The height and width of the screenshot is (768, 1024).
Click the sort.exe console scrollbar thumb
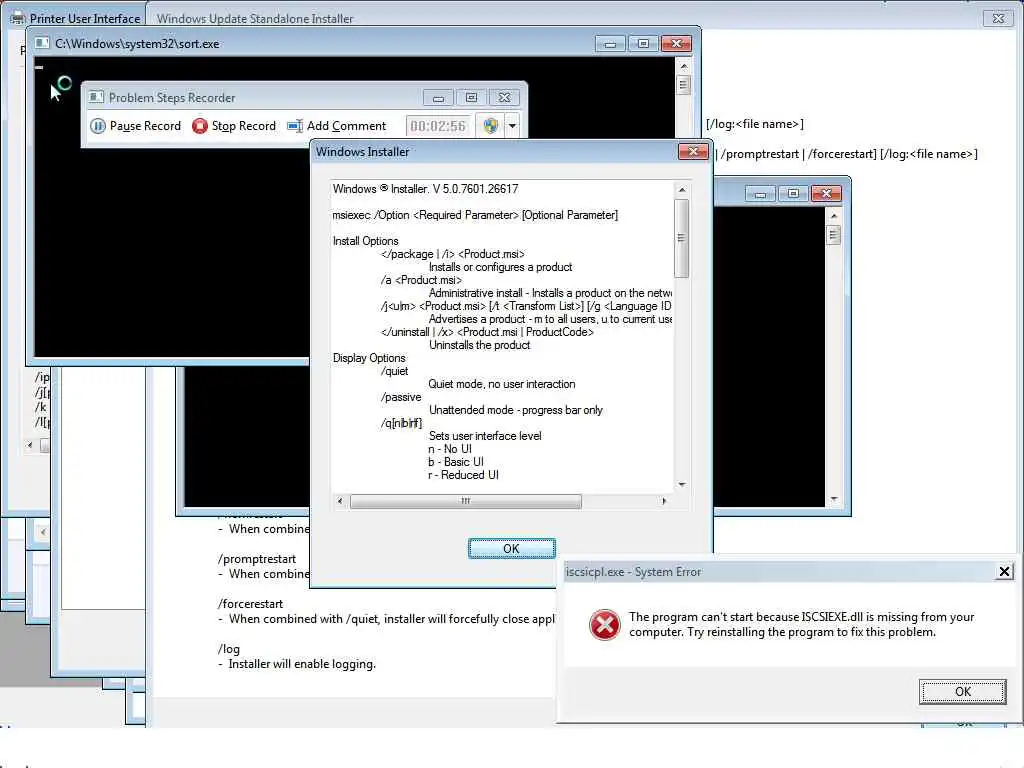tap(684, 85)
